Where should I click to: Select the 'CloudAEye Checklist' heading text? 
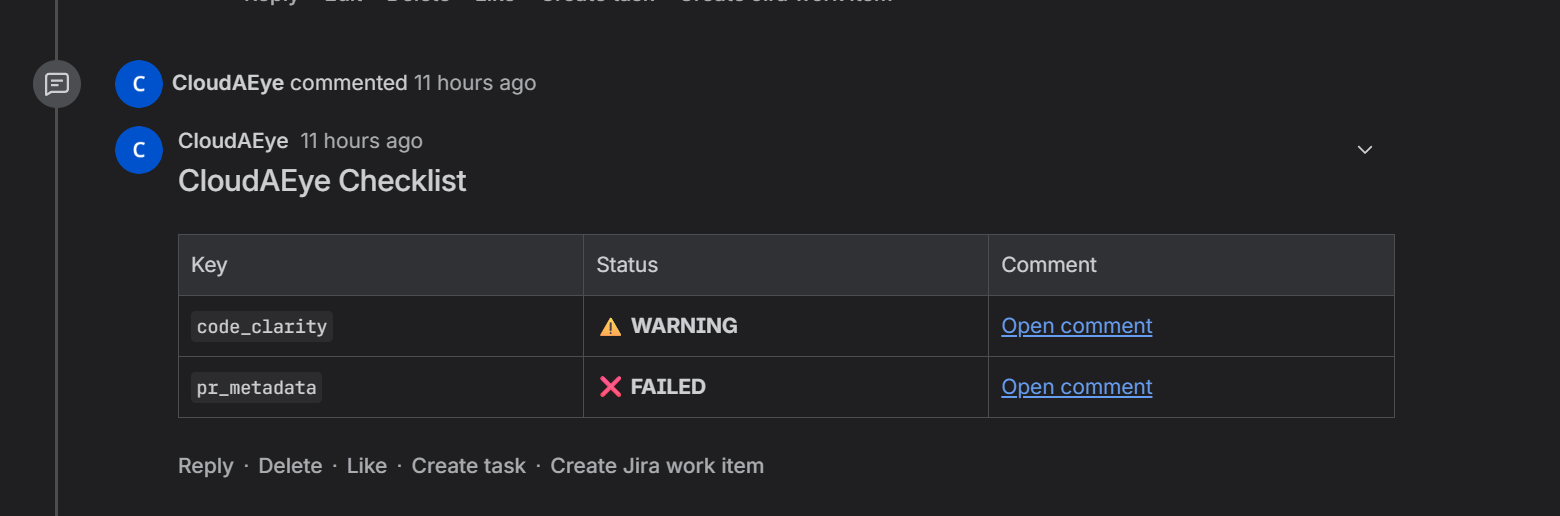(x=322, y=181)
